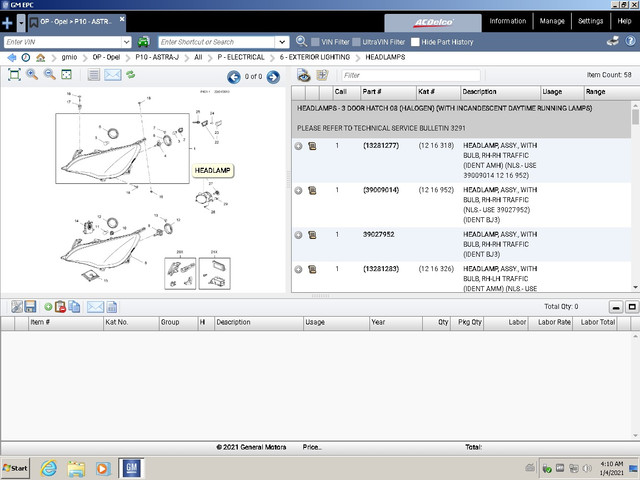This screenshot has width=640, height=480.
Task: Open the Help menu
Action: (x=624, y=21)
